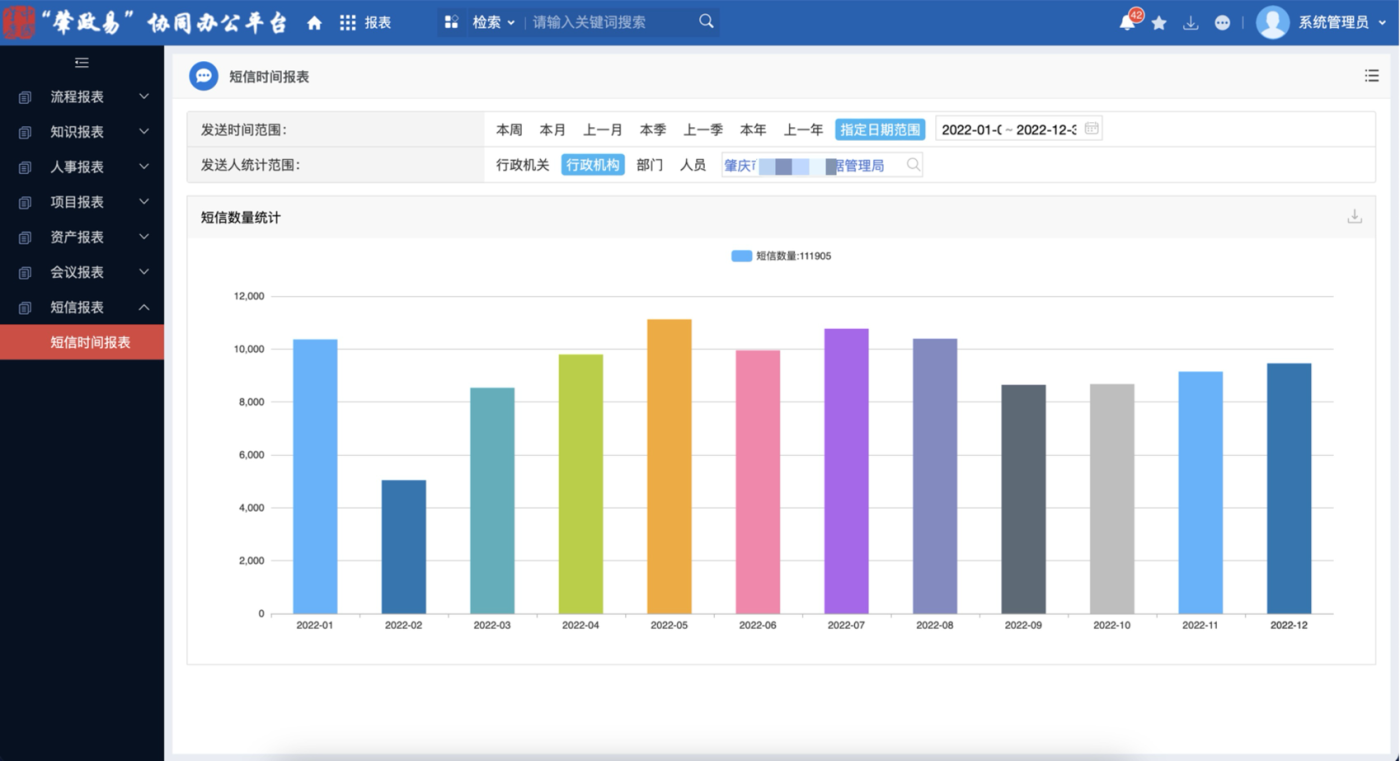1400x761 pixels.
Task: Click the star favorites icon
Action: click(1159, 23)
